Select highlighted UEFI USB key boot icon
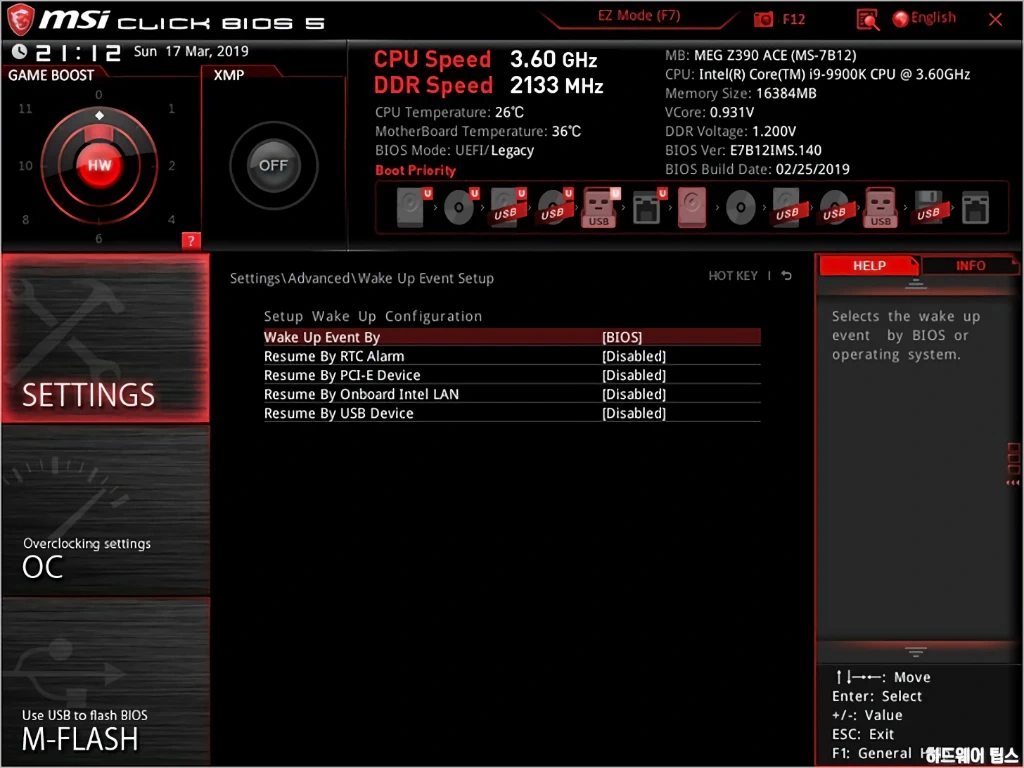 [600, 207]
